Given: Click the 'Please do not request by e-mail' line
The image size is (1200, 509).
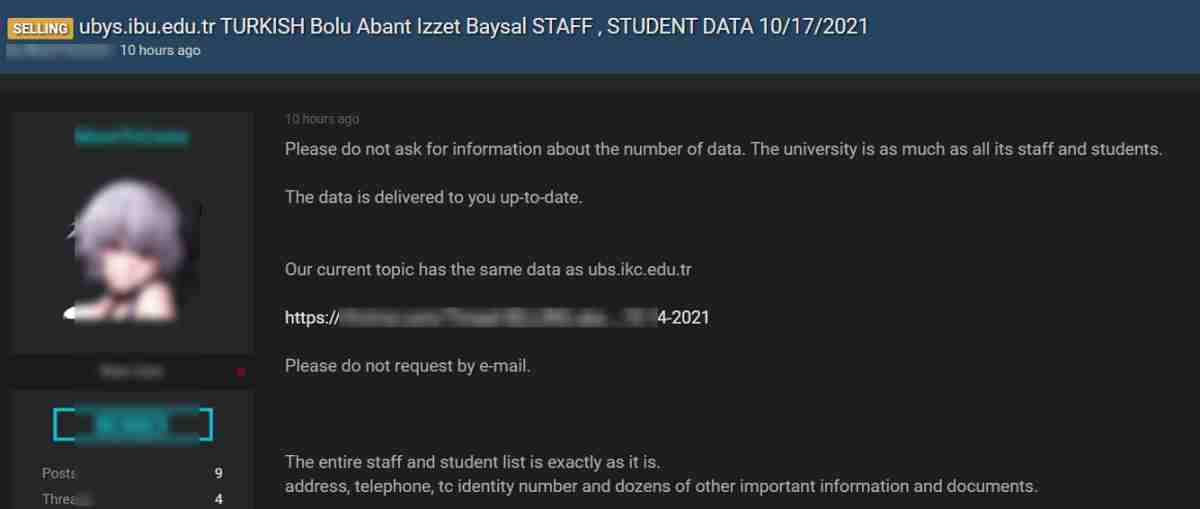Looking at the screenshot, I should click(407, 366).
